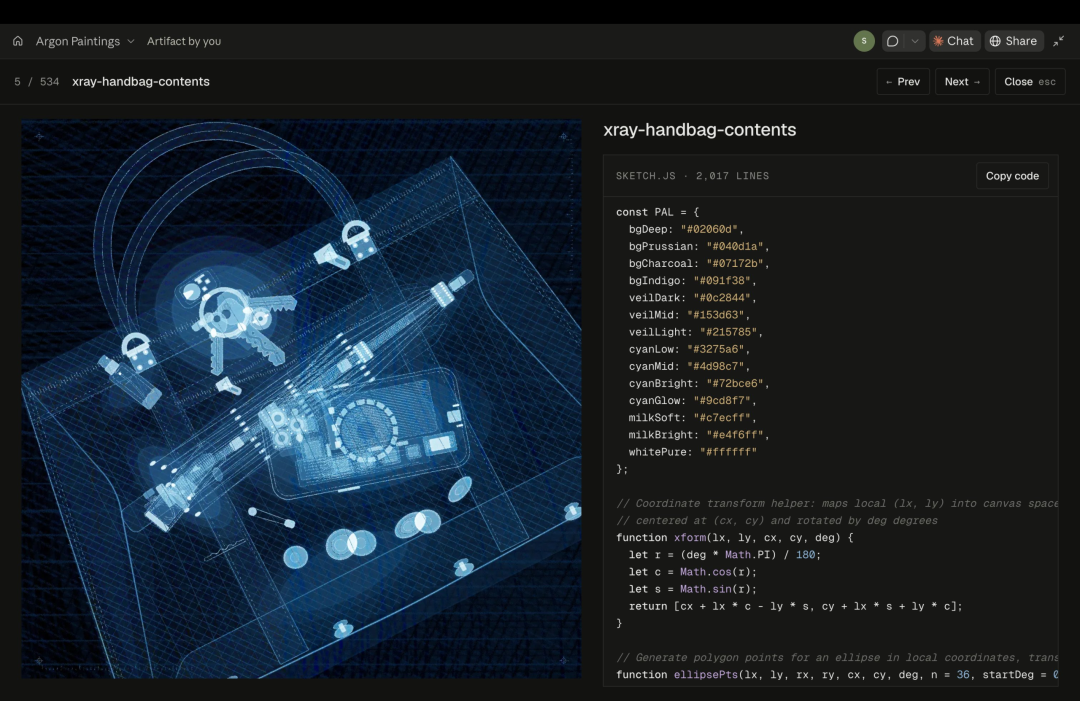Go to previous artifact with Prev

pos(903,81)
